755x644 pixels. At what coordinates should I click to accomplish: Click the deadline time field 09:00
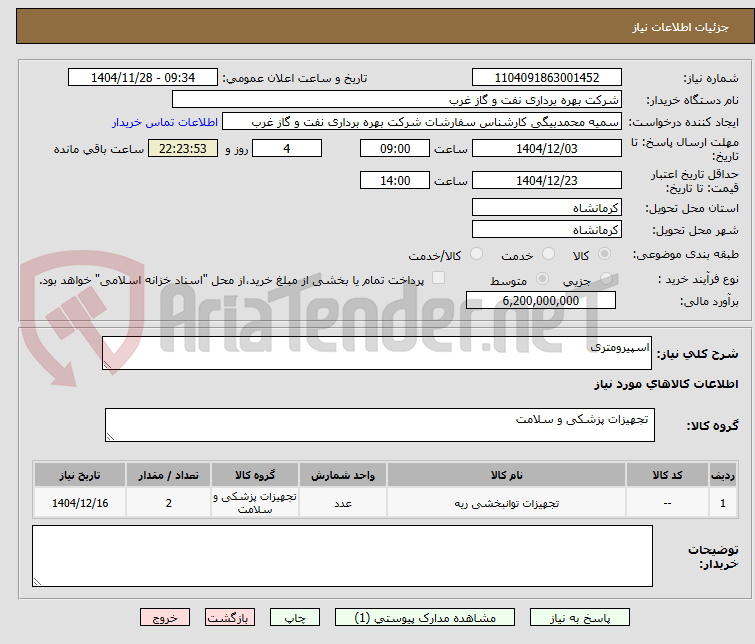coord(395,148)
